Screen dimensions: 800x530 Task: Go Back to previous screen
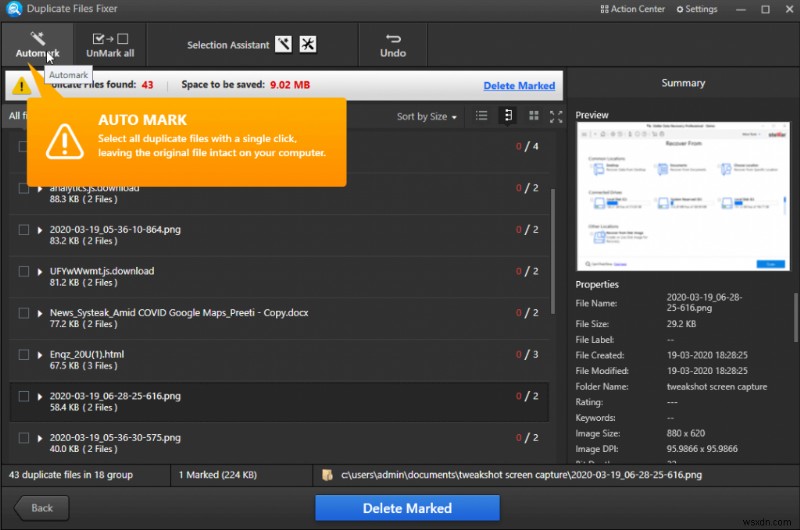point(41,508)
